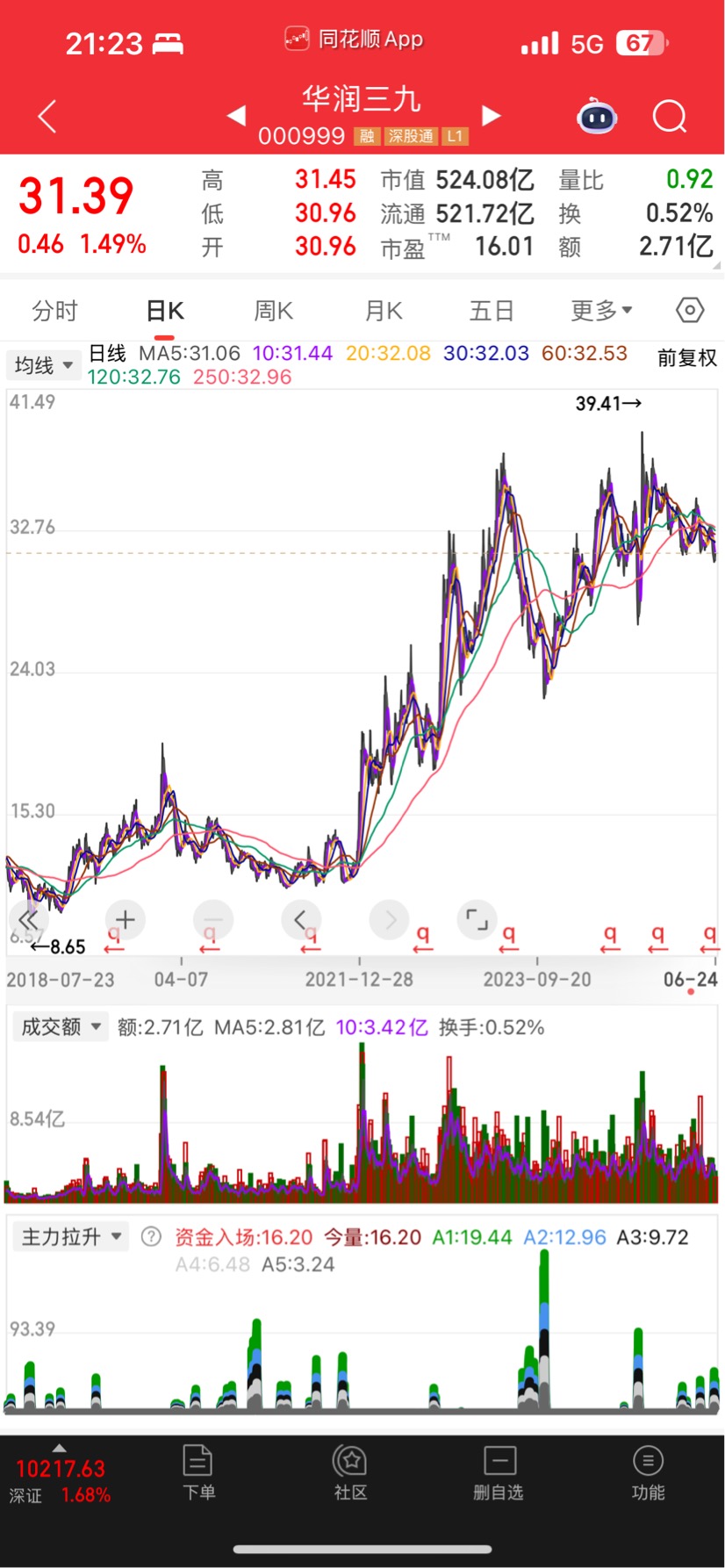Open 功能 functions menu icon
Image resolution: width=725 pixels, height=1568 pixels.
648,1472
